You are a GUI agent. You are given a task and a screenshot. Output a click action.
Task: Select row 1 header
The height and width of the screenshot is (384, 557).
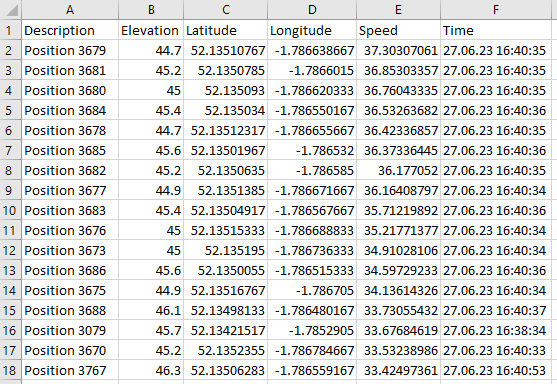pyautogui.click(x=11, y=30)
